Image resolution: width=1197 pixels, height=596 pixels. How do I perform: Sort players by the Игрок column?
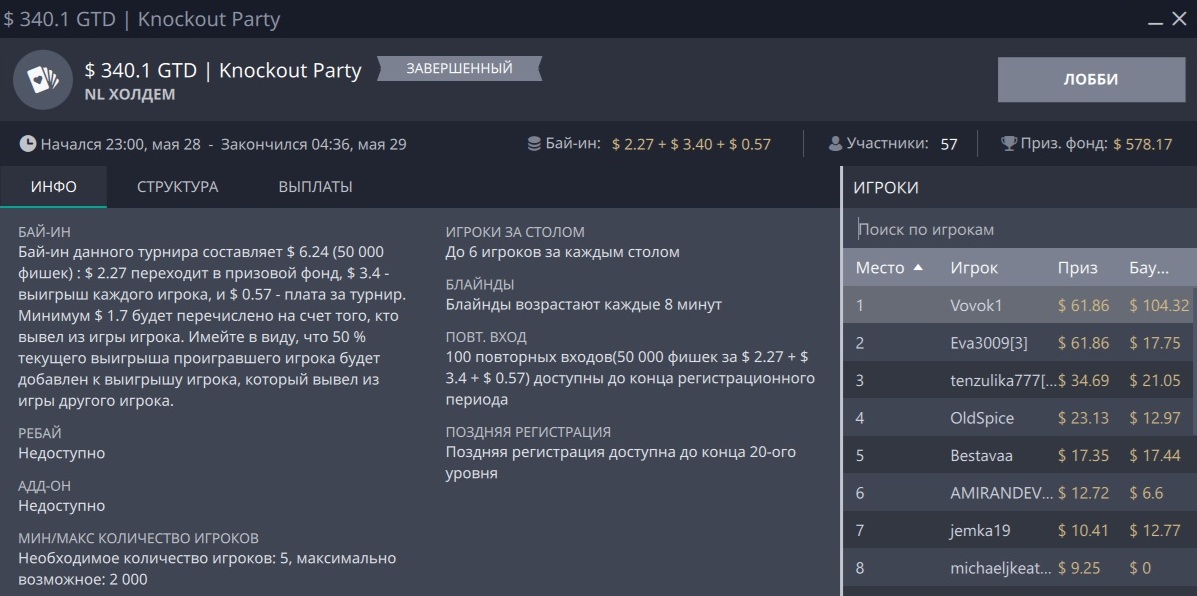click(x=974, y=268)
